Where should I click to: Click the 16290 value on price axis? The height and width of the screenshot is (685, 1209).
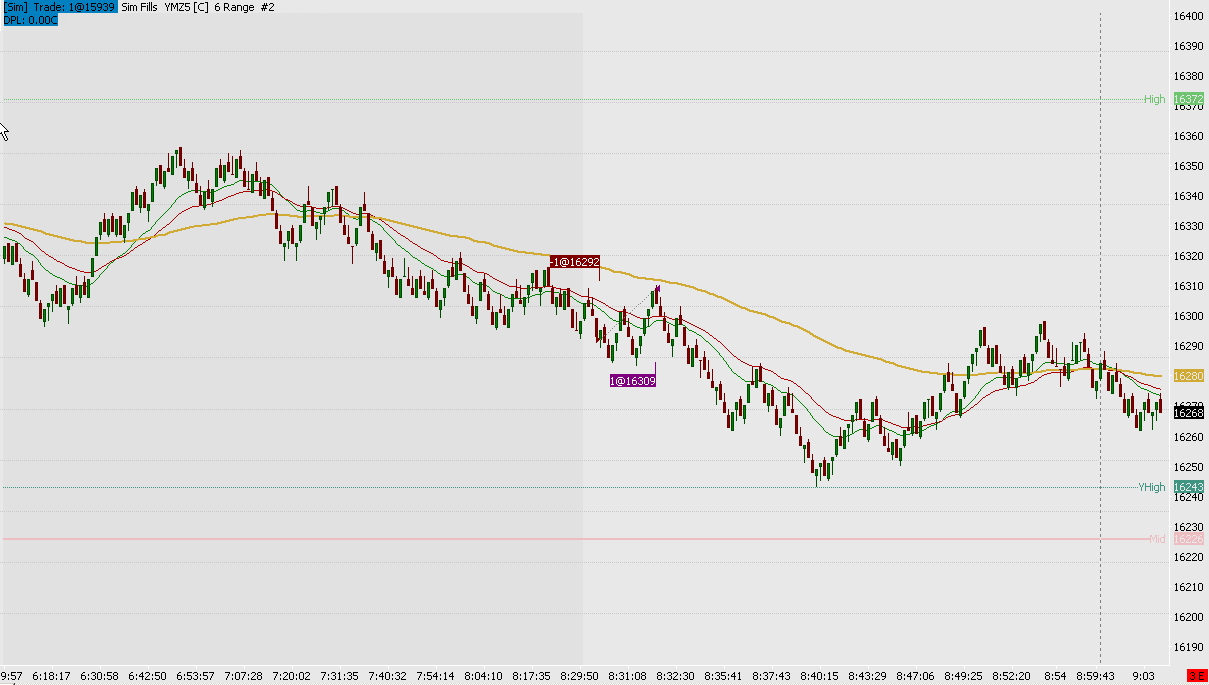pyautogui.click(x=1188, y=346)
